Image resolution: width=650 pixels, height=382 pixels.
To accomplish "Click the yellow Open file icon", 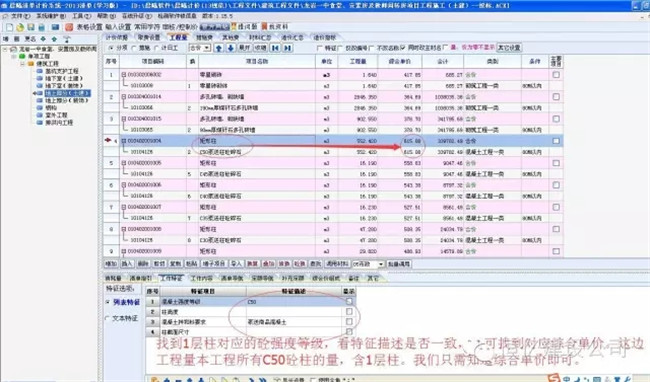I will [x=20, y=27].
